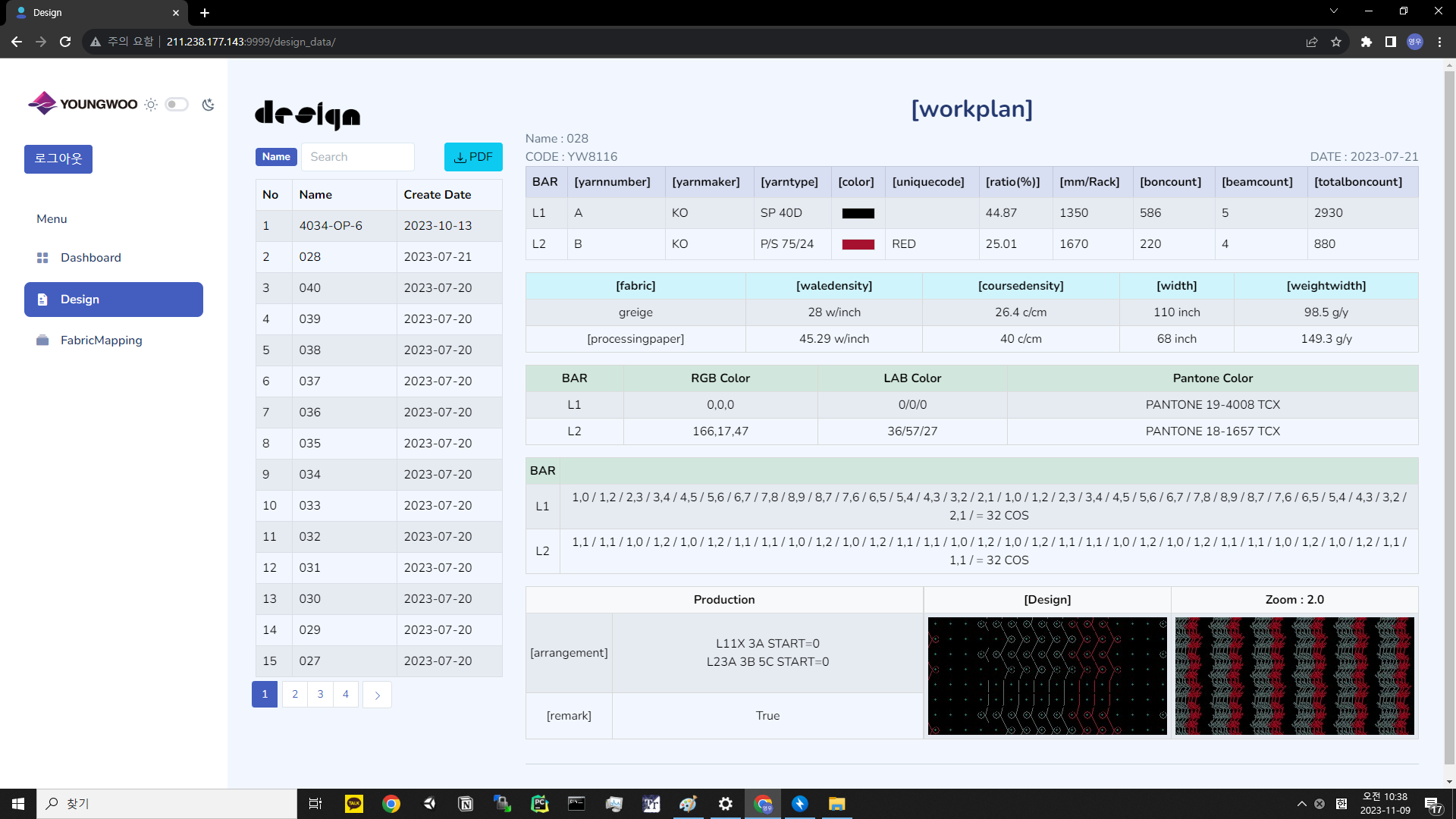Select the Design sidebar item
Screen dimensions: 1456x819
tap(114, 300)
